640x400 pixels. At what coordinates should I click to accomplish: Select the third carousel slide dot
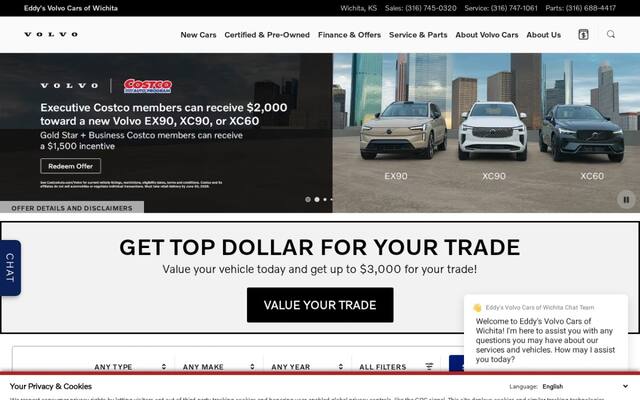pos(325,200)
